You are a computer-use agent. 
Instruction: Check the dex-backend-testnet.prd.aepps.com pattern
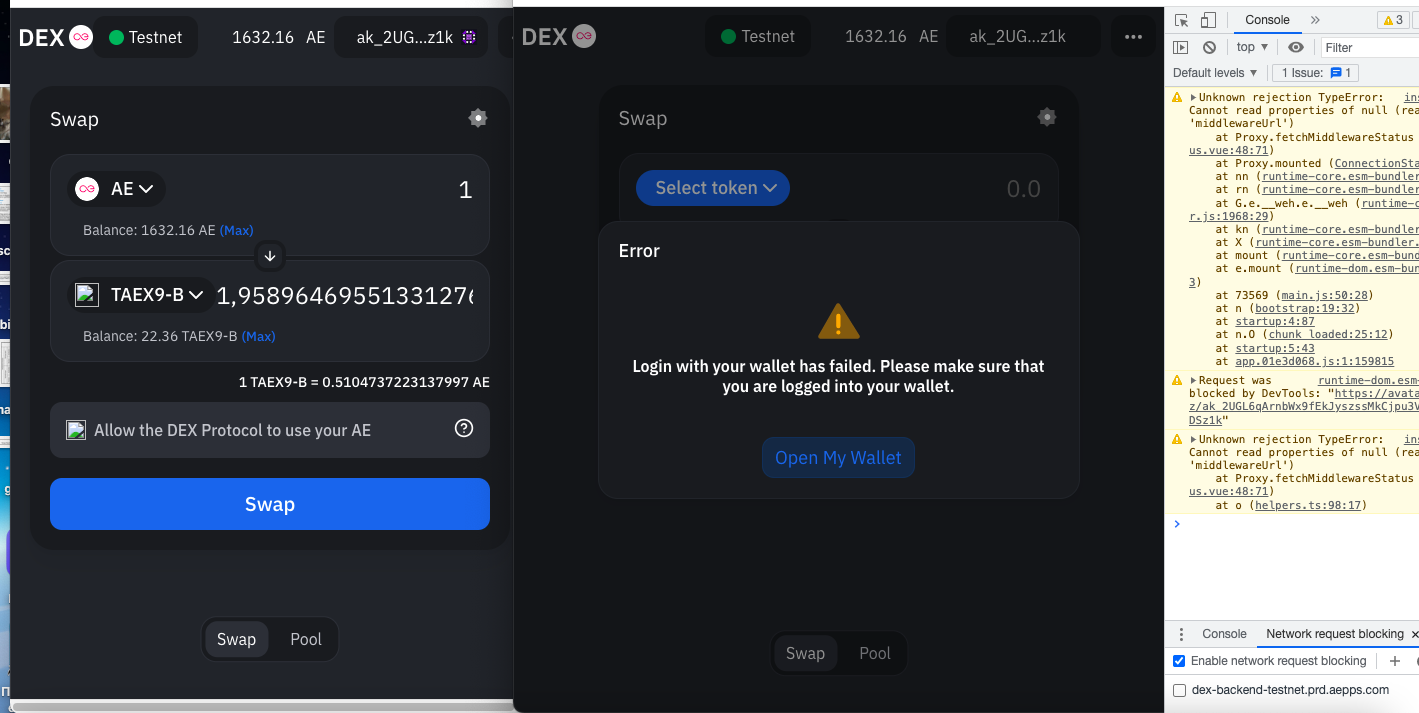pyautogui.click(x=1179, y=690)
